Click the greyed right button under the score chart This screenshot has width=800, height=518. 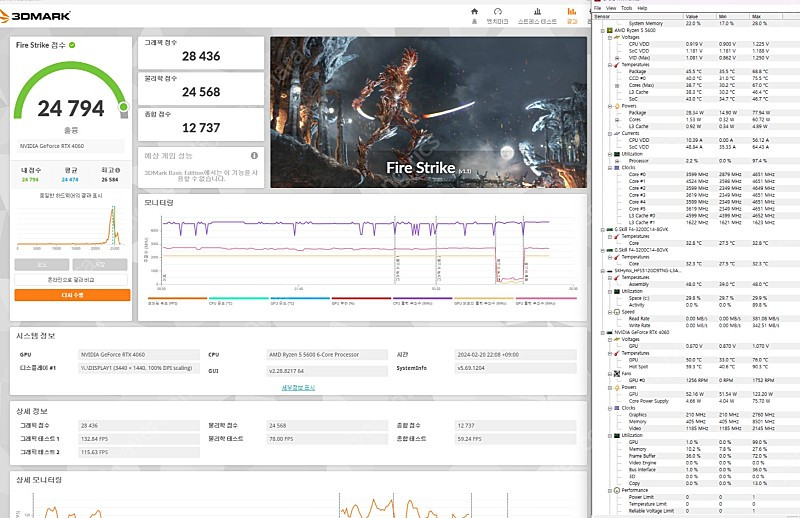pyautogui.click(x=100, y=264)
